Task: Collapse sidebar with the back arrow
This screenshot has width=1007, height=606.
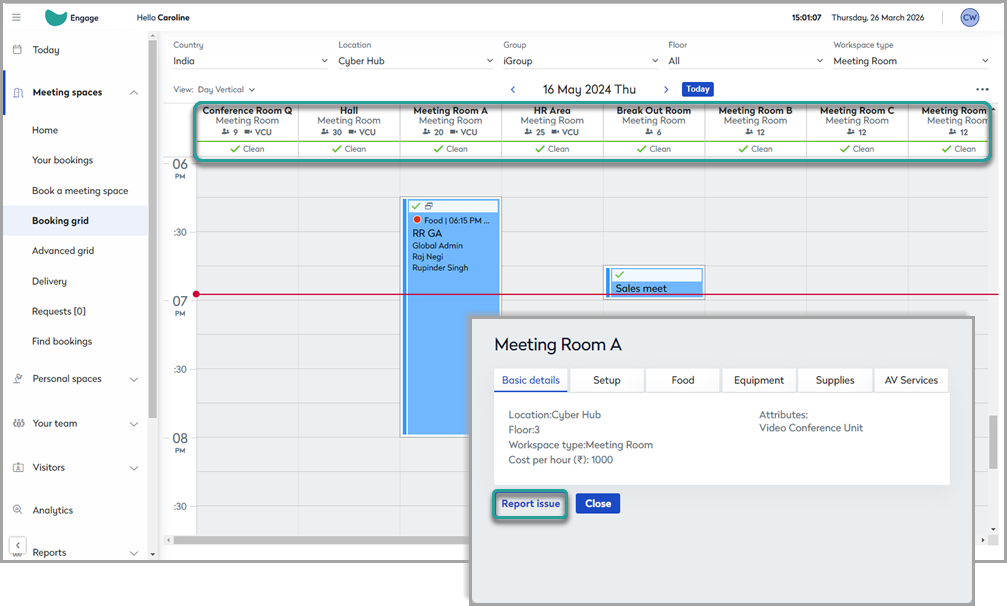Action: [x=18, y=544]
